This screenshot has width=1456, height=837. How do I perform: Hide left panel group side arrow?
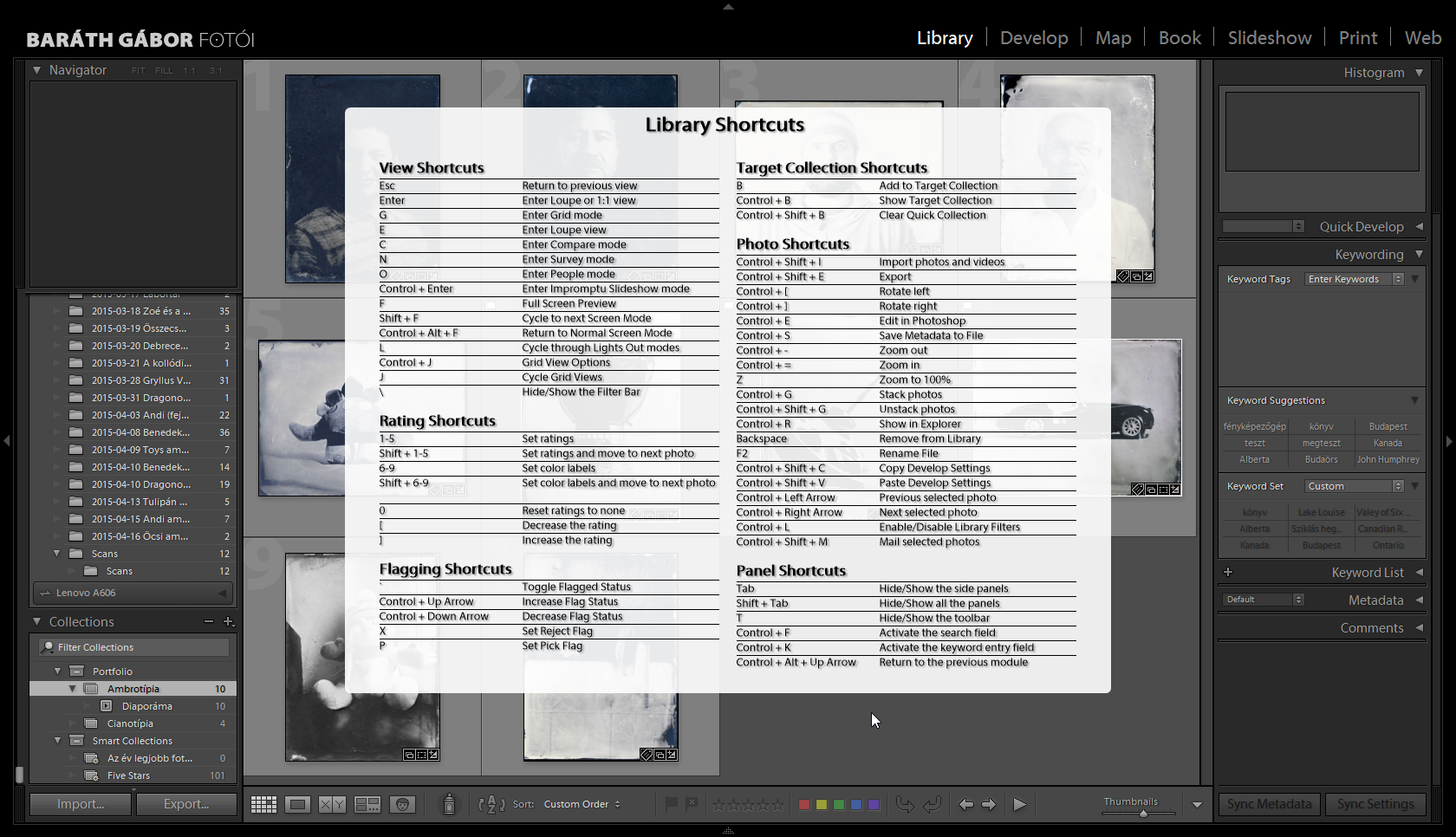[x=7, y=441]
